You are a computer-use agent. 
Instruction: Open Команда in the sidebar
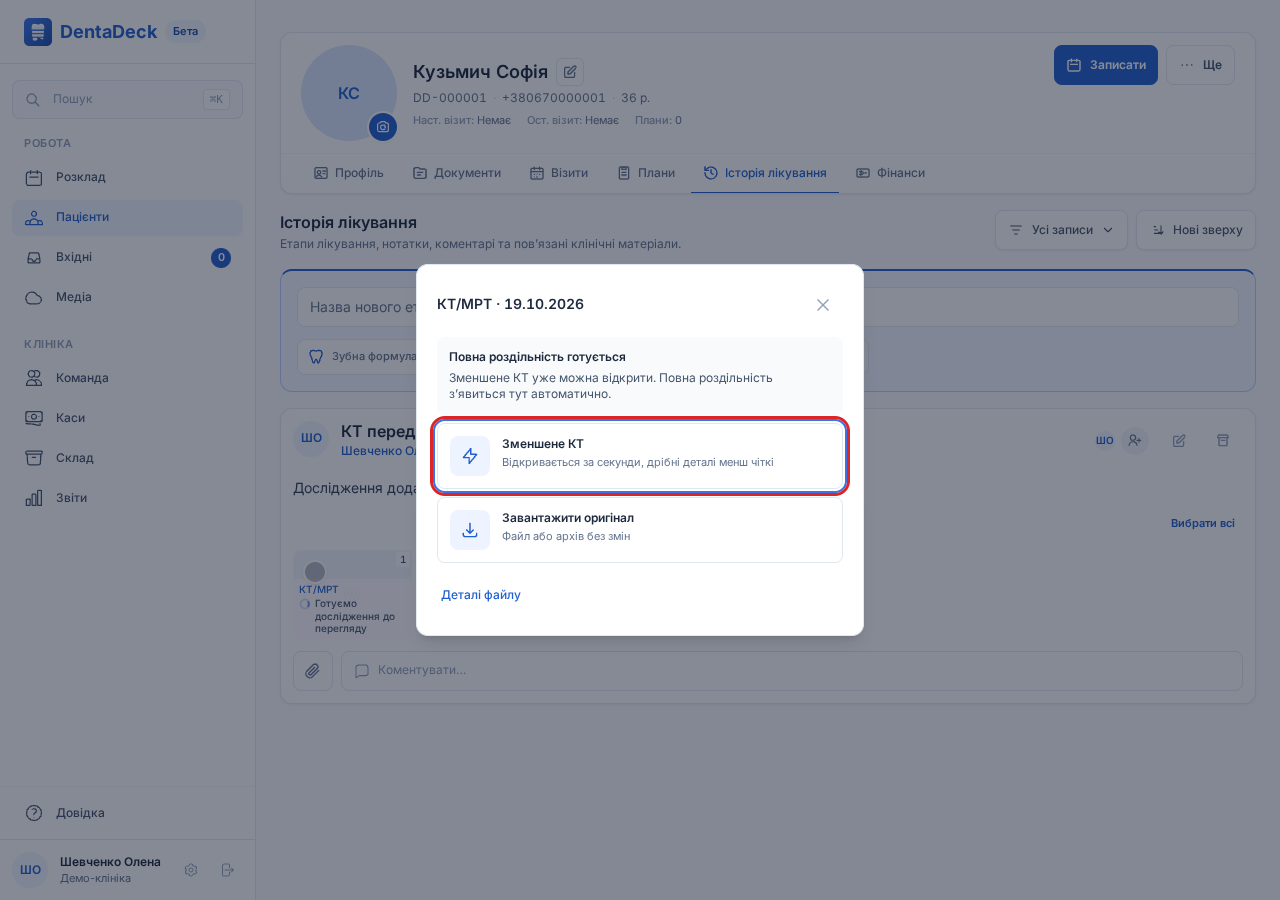coord(127,378)
